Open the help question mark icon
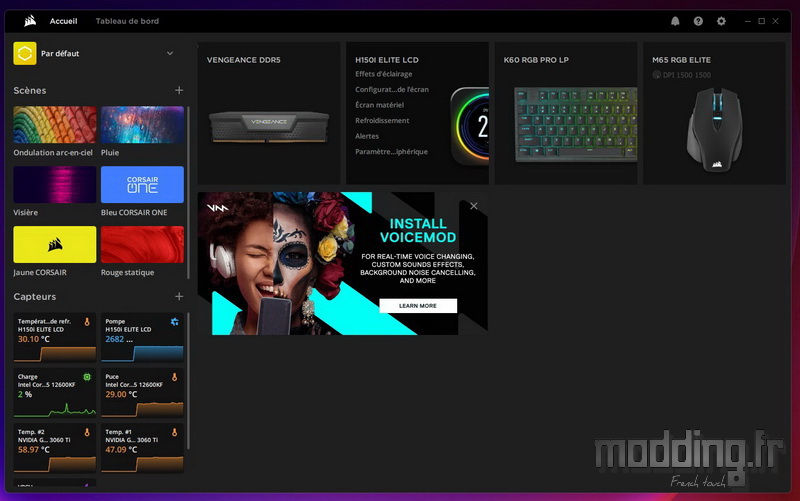 (x=698, y=21)
